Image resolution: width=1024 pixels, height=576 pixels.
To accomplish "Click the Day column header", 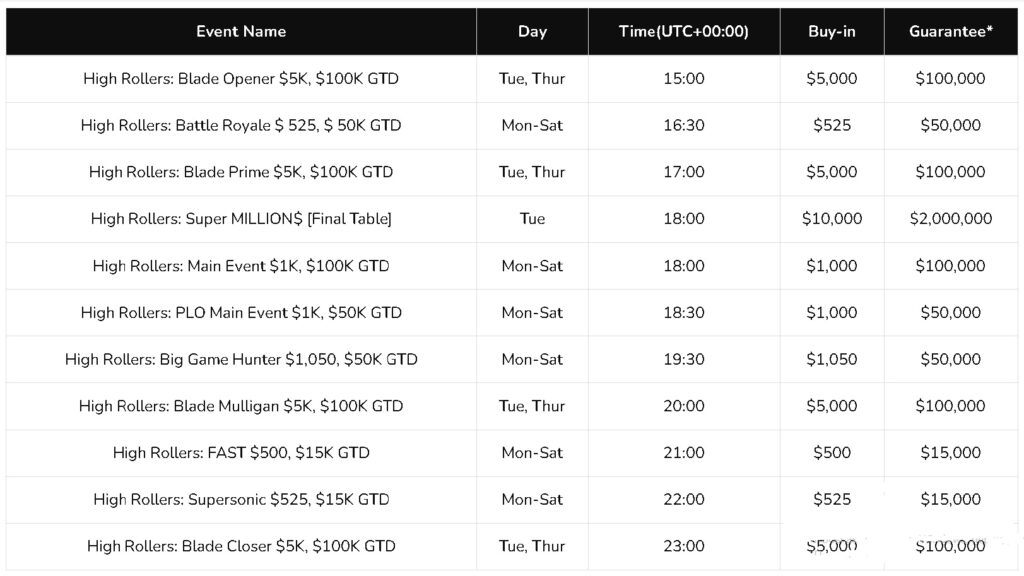I will pyautogui.click(x=532, y=31).
